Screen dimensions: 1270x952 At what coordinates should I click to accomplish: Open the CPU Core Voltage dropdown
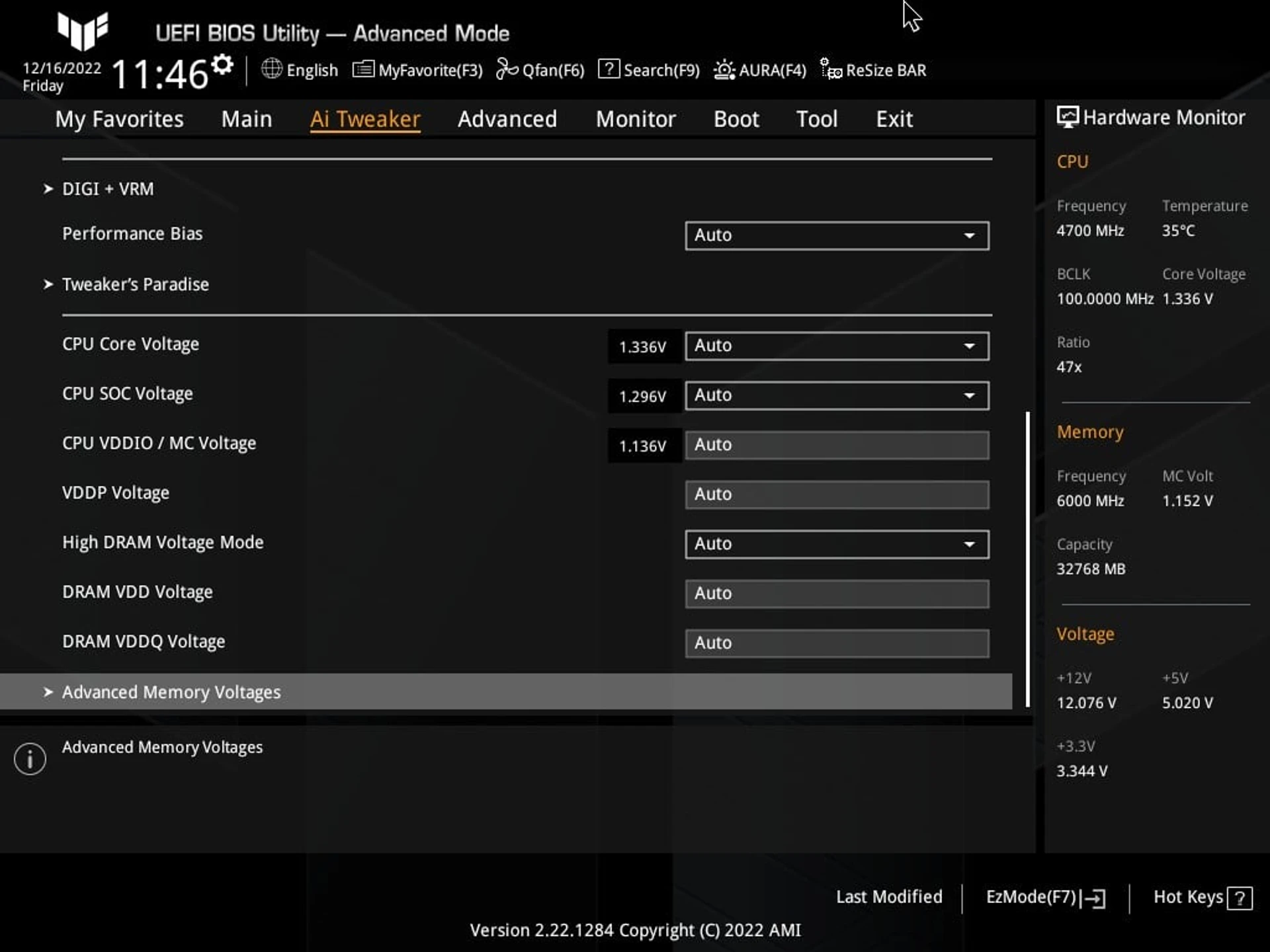(x=837, y=346)
